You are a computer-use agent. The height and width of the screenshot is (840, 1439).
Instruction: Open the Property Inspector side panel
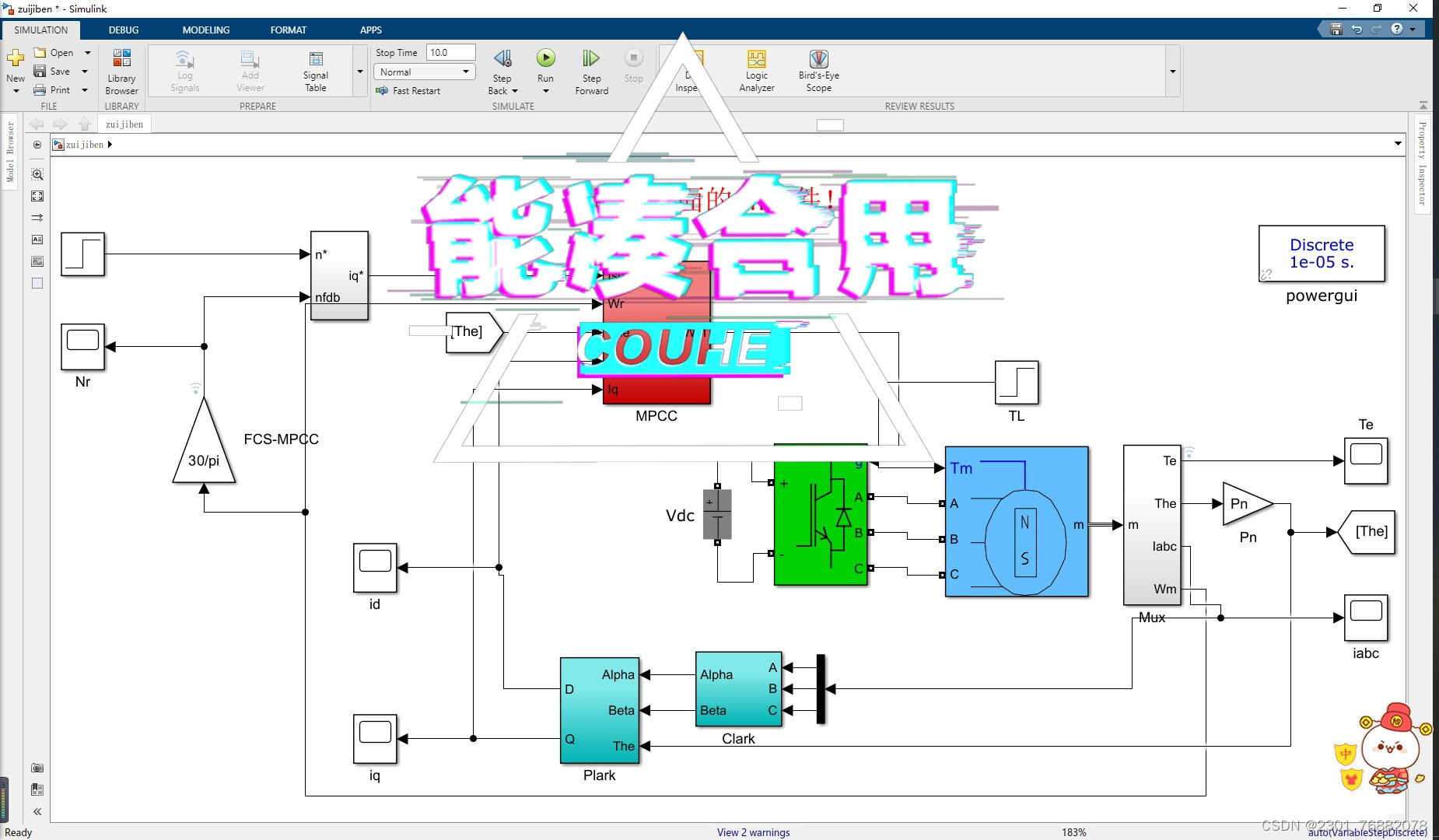click(x=1422, y=163)
